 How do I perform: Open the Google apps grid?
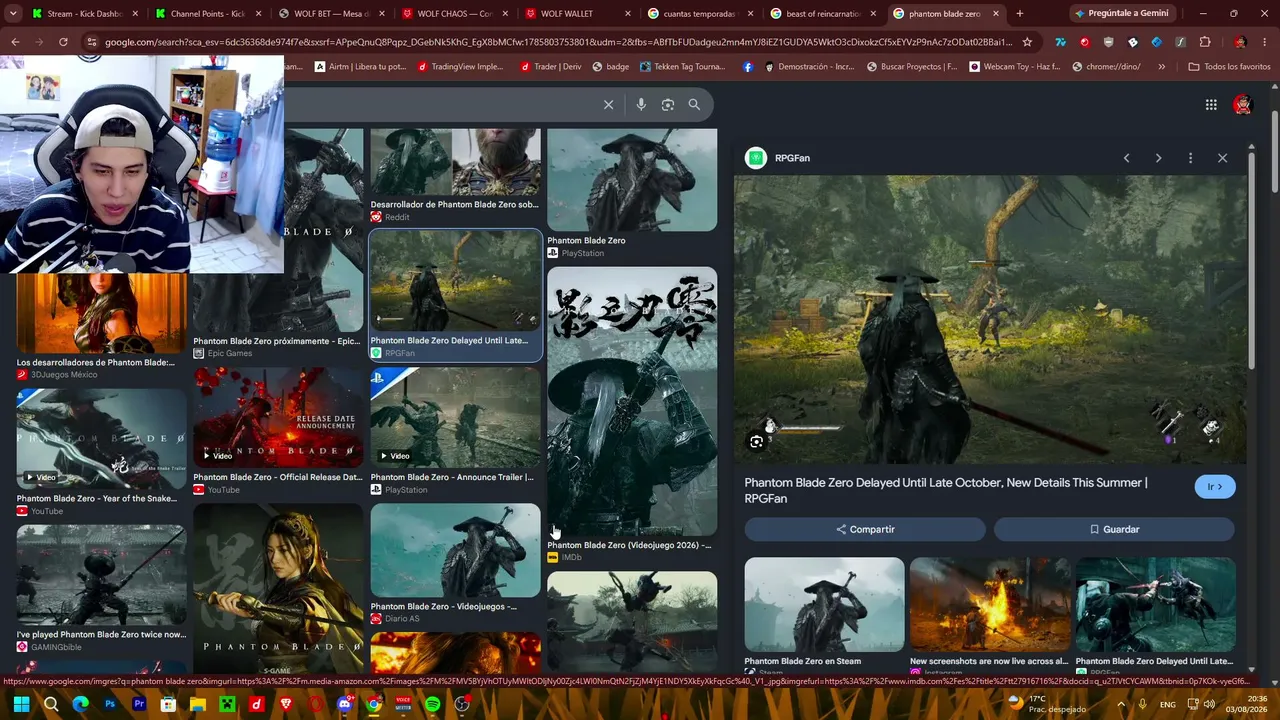tap(1211, 105)
